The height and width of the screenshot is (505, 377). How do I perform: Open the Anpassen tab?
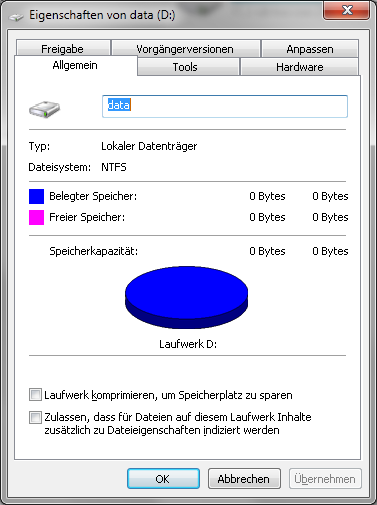click(x=310, y=49)
